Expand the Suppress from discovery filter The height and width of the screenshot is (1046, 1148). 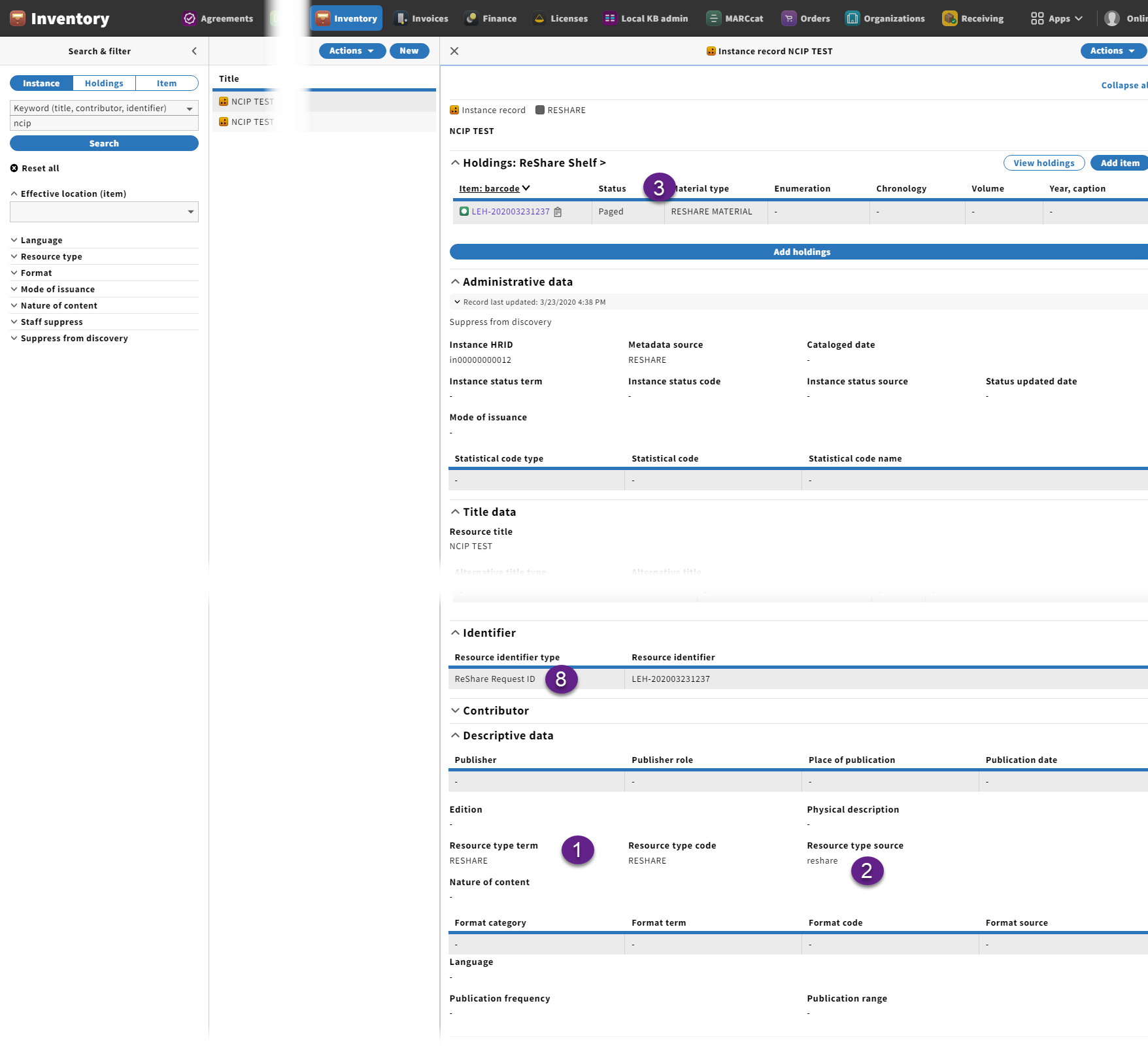tap(69, 338)
